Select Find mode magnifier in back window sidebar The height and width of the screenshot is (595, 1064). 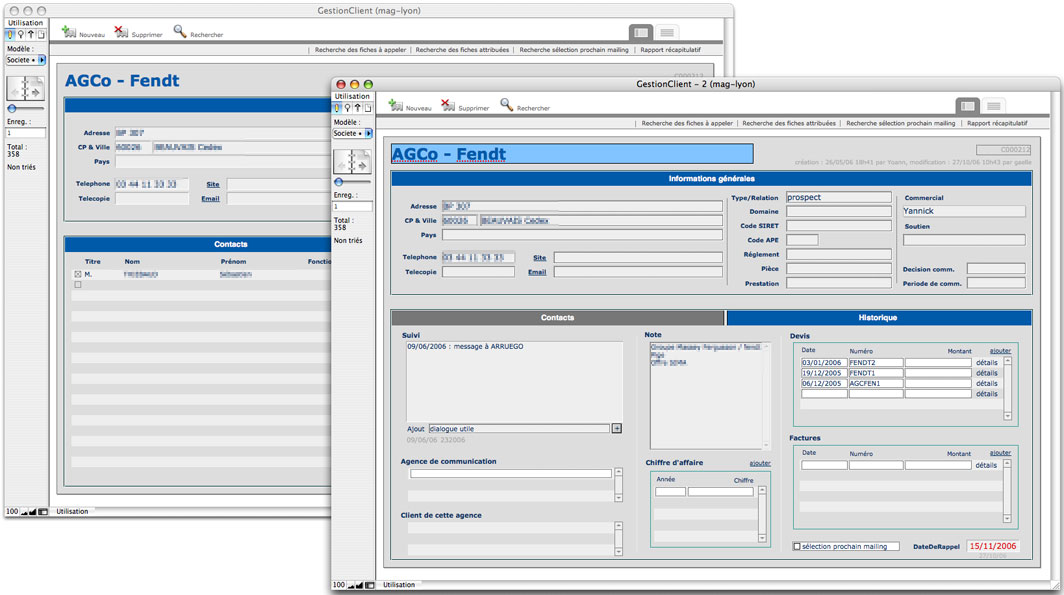[20, 35]
